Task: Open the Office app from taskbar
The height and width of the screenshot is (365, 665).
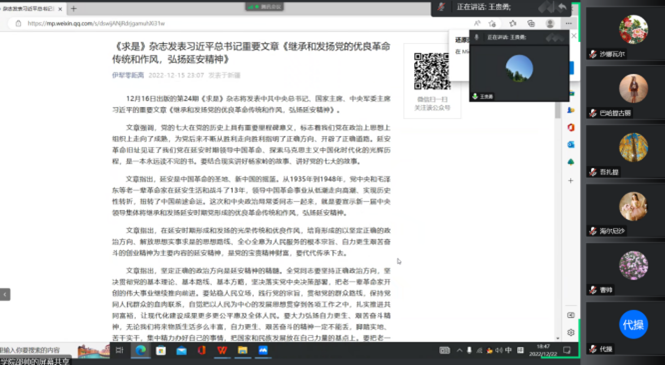Action: pos(202,350)
